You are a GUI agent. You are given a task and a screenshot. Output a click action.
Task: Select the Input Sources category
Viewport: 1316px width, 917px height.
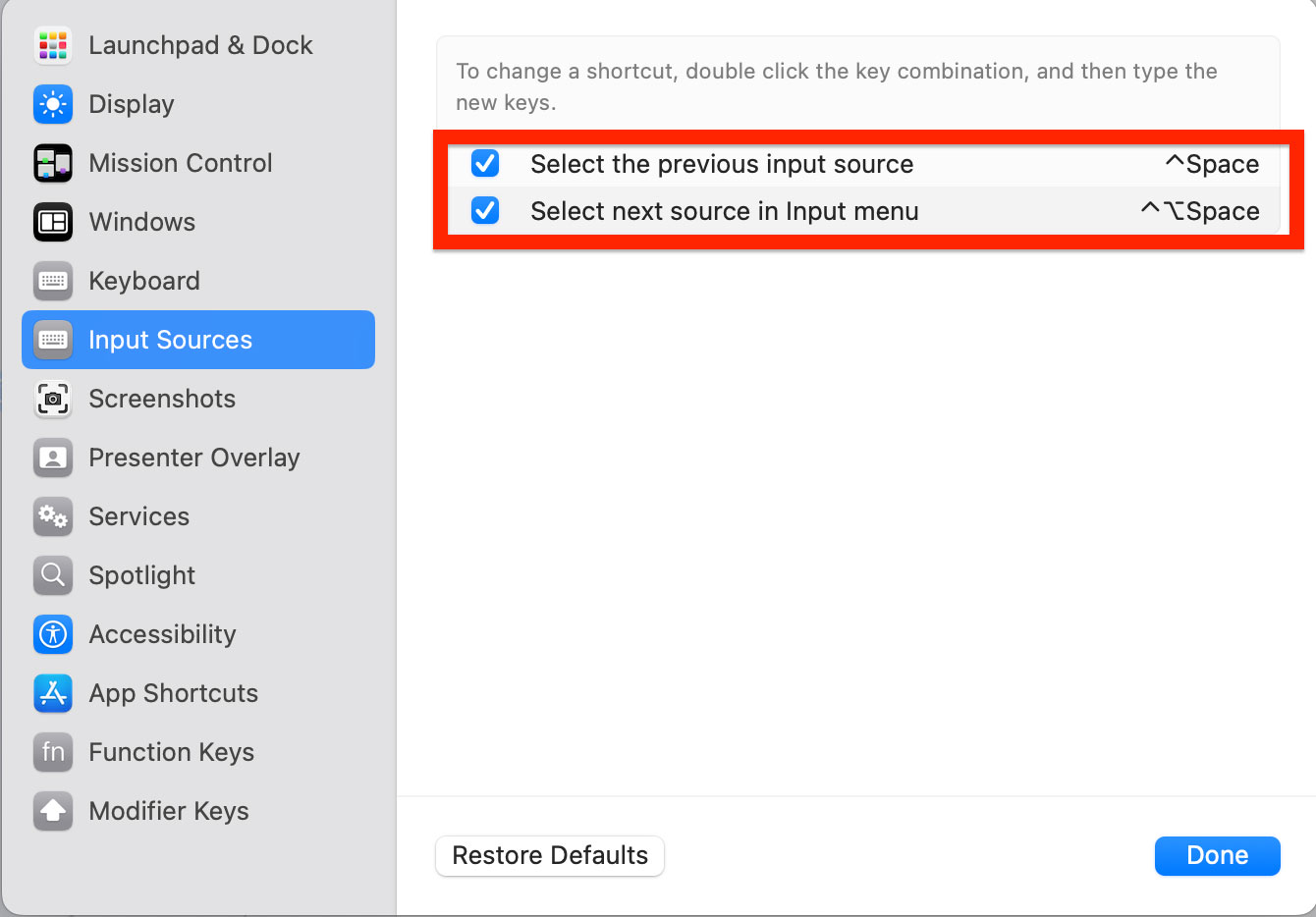coord(198,340)
